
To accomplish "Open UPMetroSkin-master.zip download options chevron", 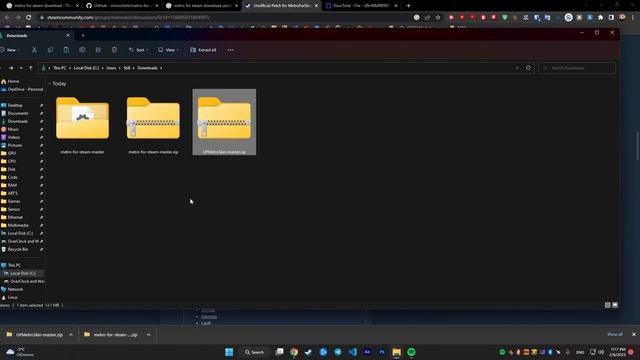I will (71, 335).
